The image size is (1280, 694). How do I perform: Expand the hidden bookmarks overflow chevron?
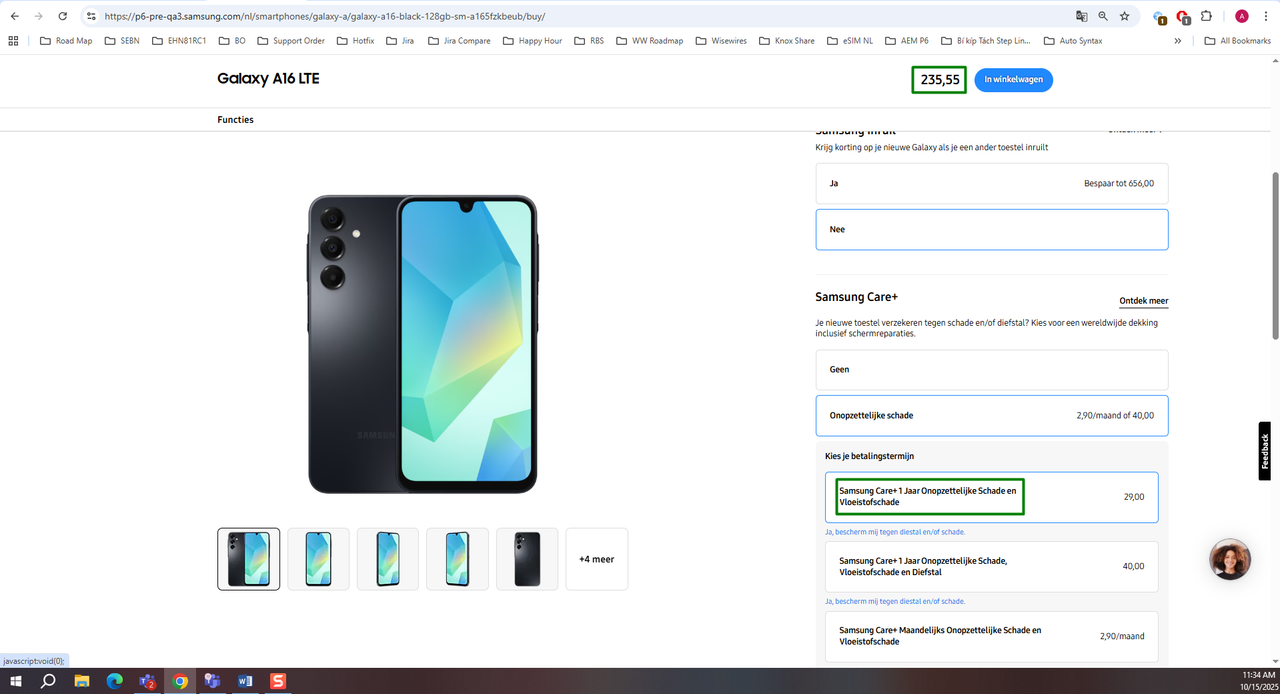tap(1177, 41)
